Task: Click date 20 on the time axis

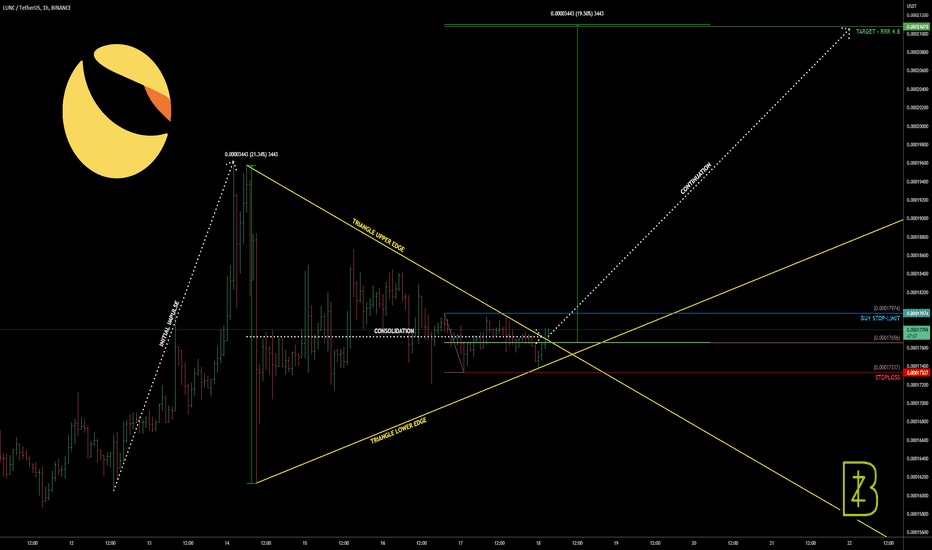Action: click(x=694, y=543)
